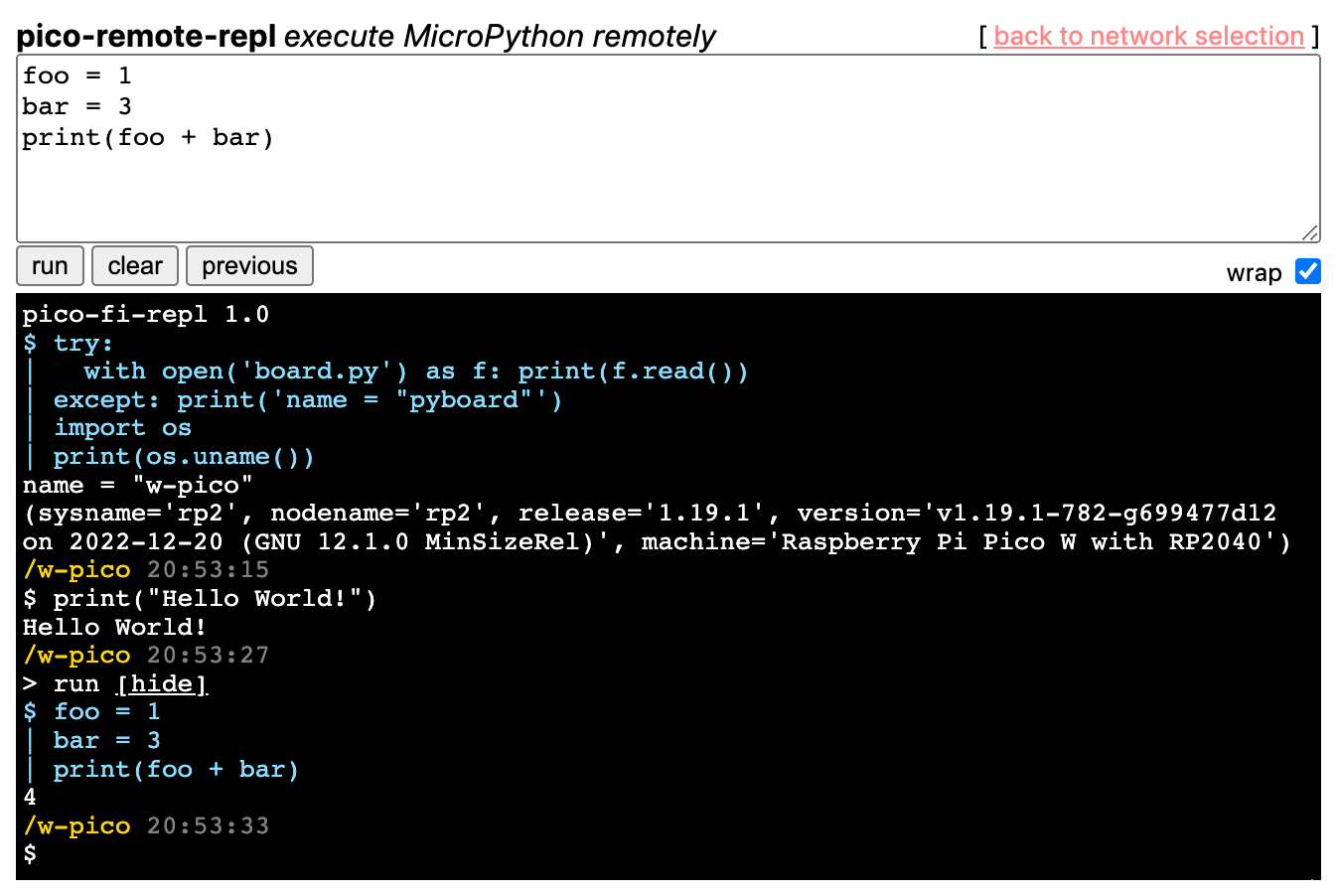The image size is (1337, 896).
Task: Select the 'Hello World!' output text
Action: (x=112, y=627)
